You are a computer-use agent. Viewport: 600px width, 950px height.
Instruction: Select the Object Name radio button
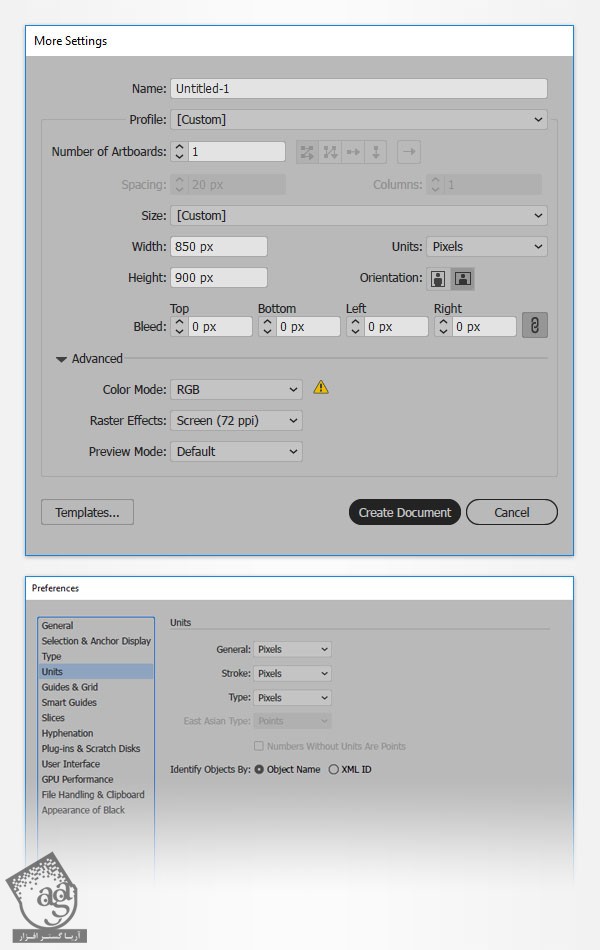click(259, 770)
